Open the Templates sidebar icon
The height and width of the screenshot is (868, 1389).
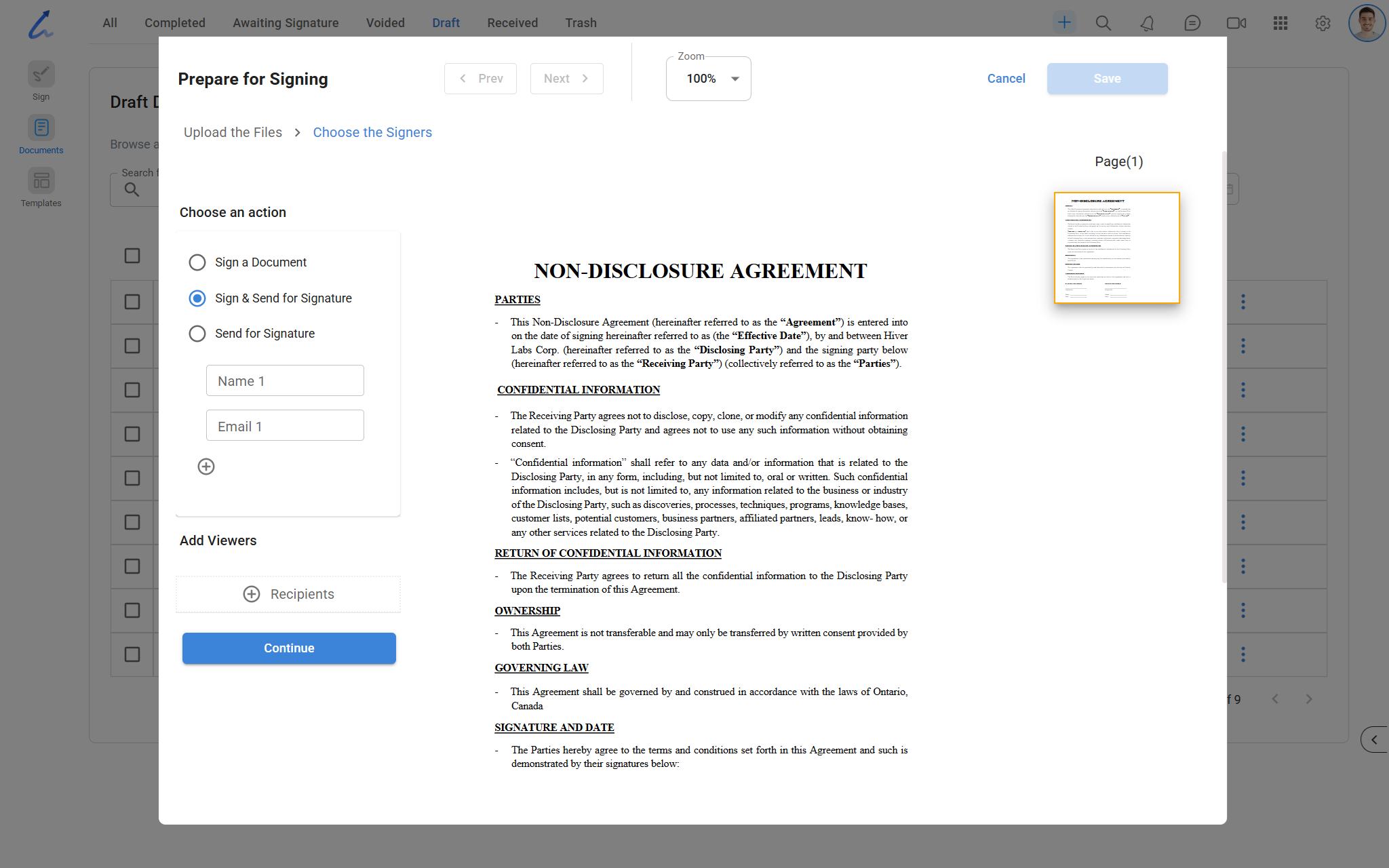(x=41, y=181)
